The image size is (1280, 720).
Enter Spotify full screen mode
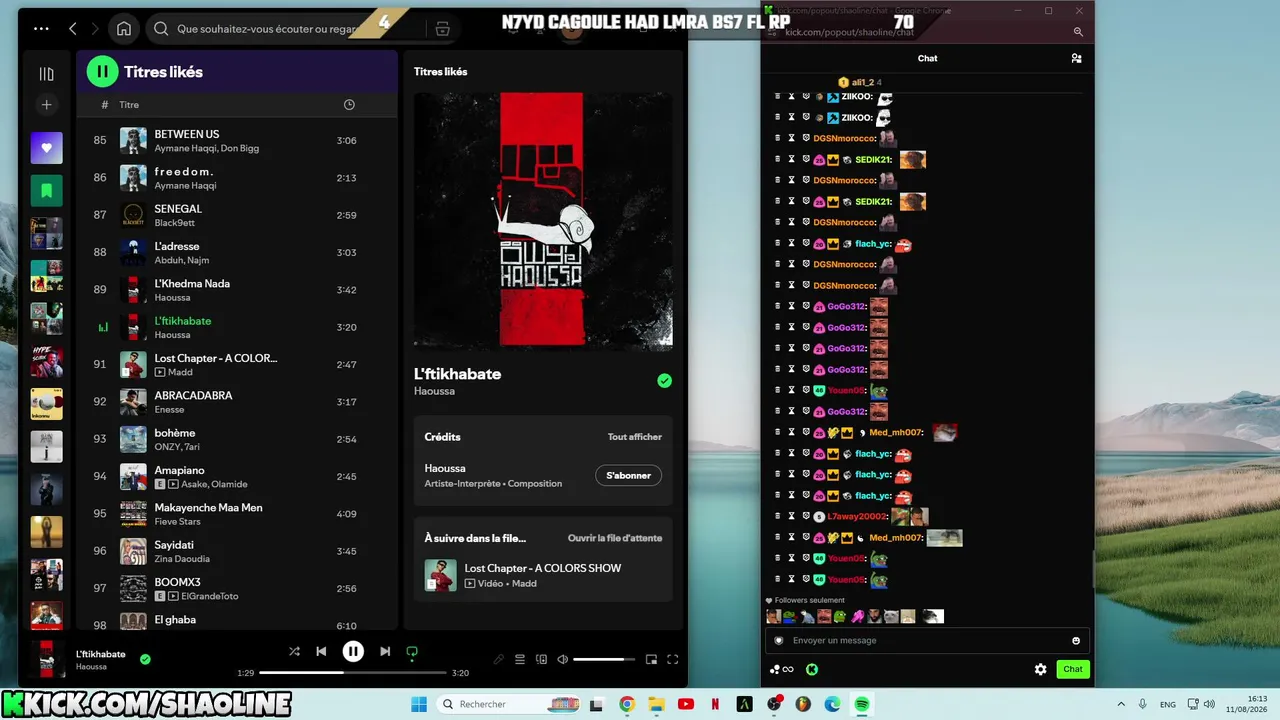pyautogui.click(x=673, y=659)
